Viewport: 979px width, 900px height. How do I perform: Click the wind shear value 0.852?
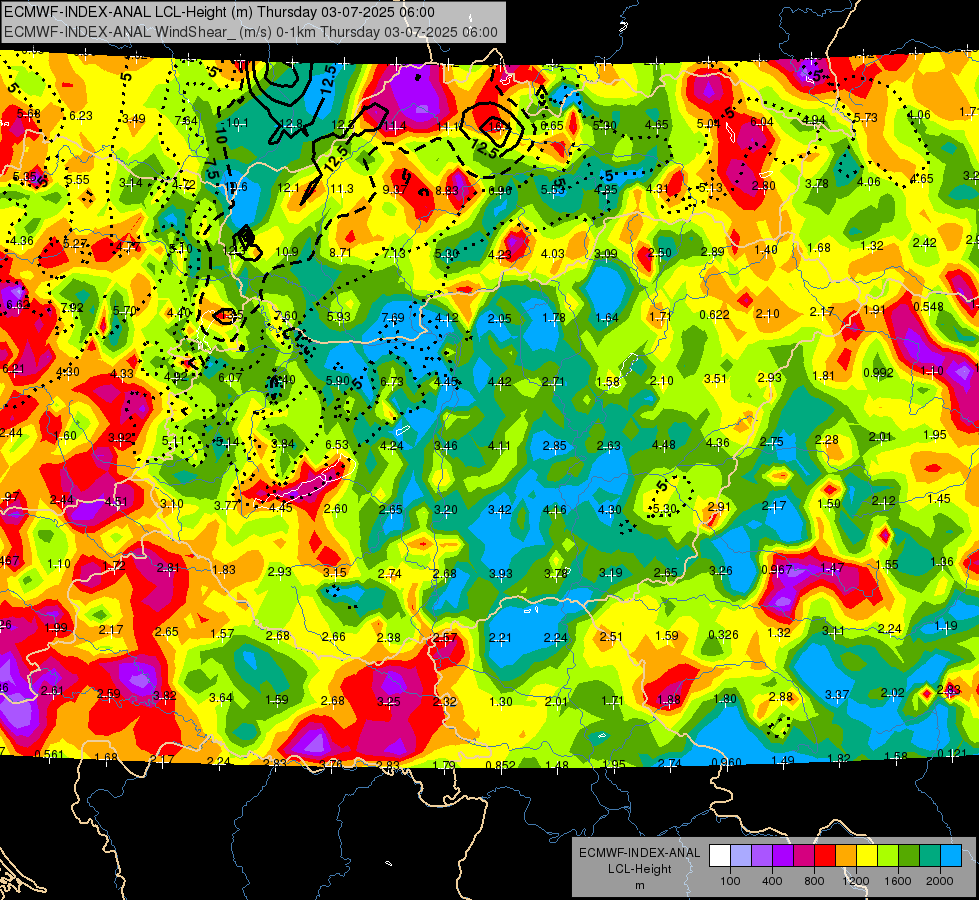click(x=500, y=766)
